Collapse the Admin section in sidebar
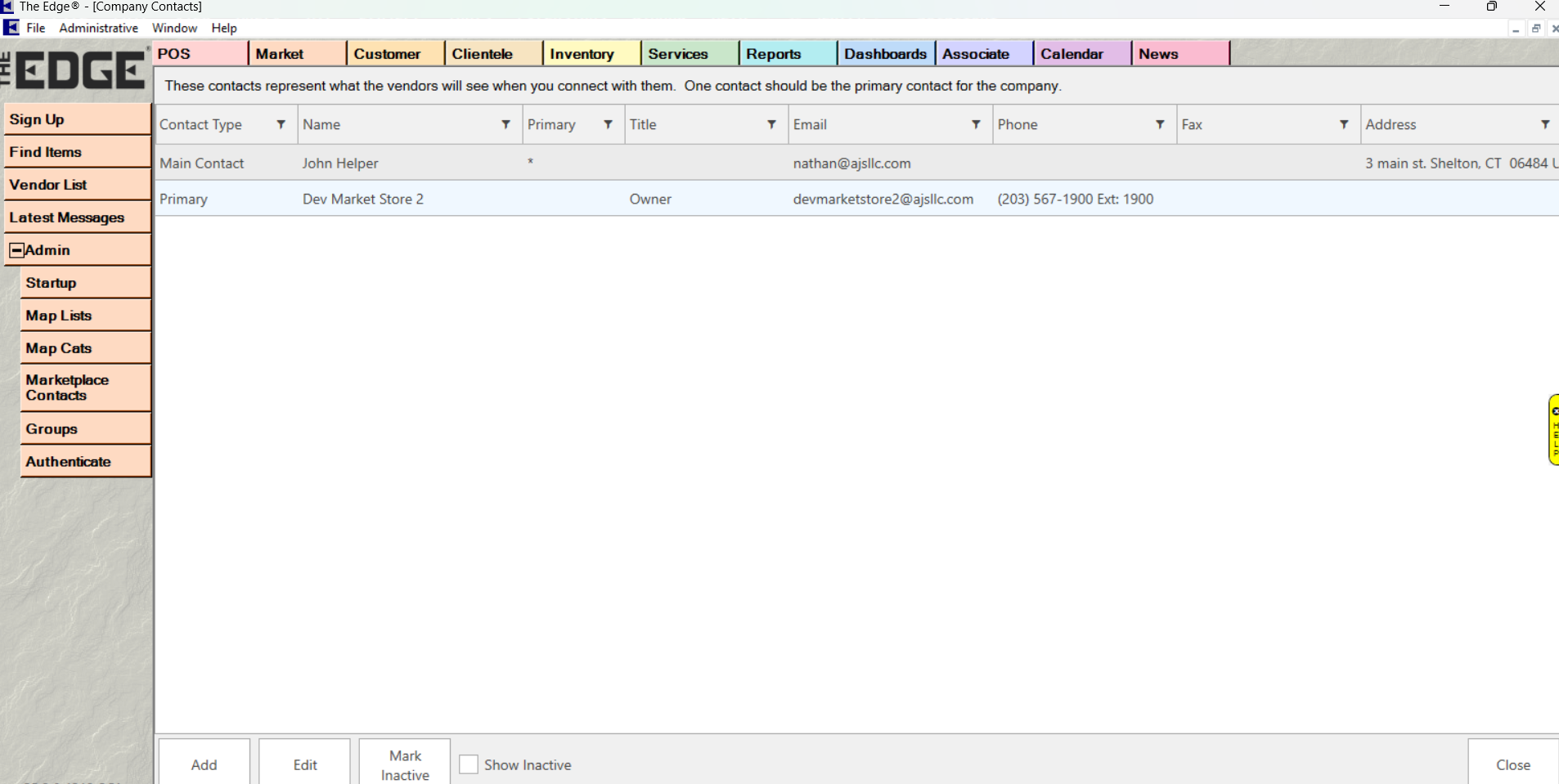 (16, 250)
